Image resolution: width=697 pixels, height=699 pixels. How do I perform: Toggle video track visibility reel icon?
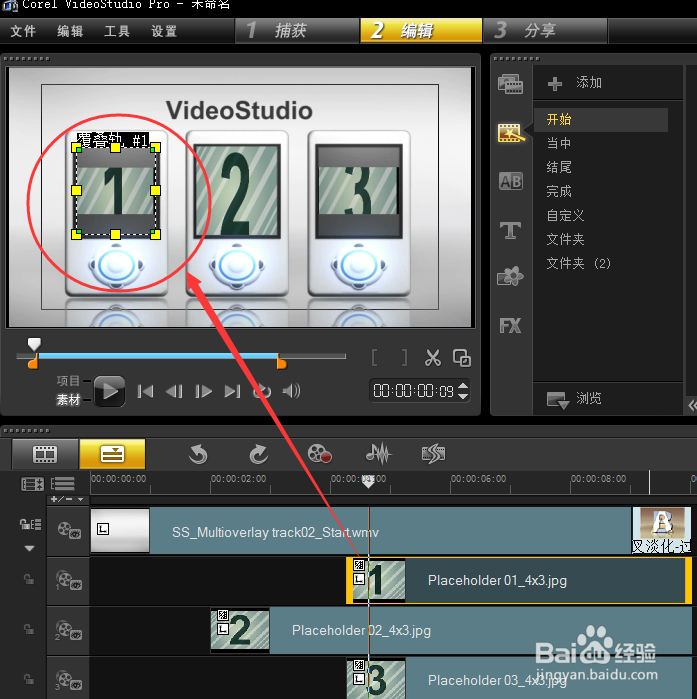click(x=69, y=530)
